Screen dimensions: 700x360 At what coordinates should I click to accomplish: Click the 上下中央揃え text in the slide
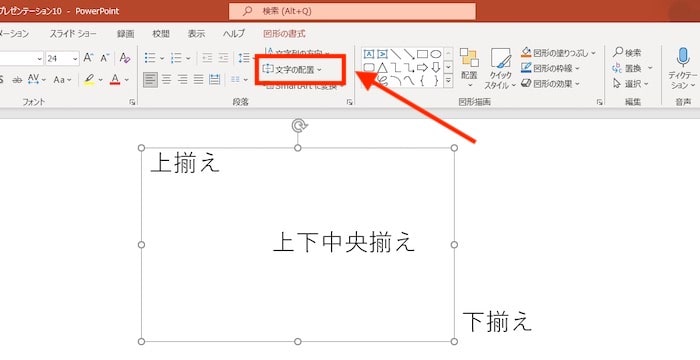(x=344, y=242)
